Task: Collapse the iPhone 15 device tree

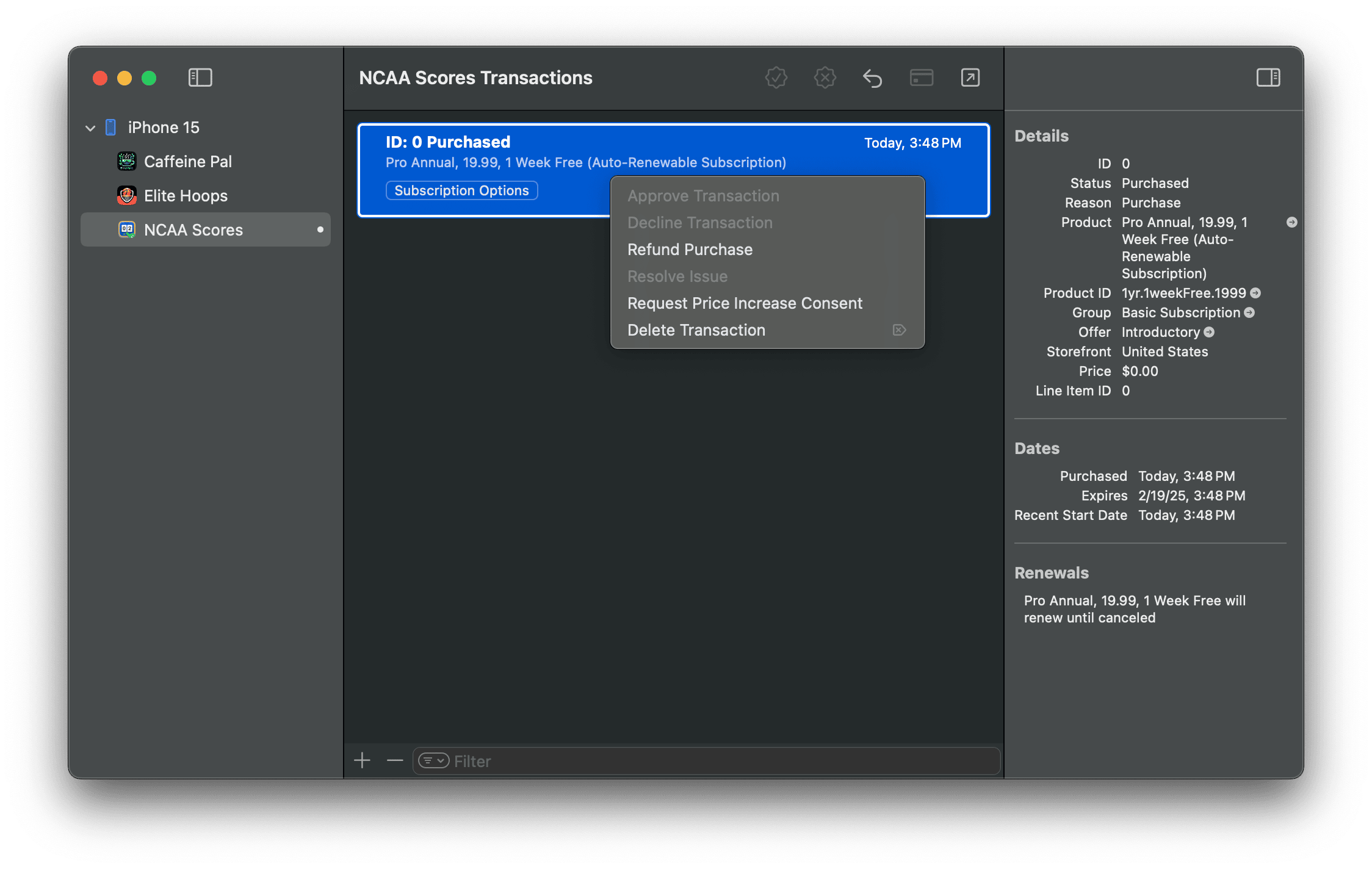Action: (90, 128)
